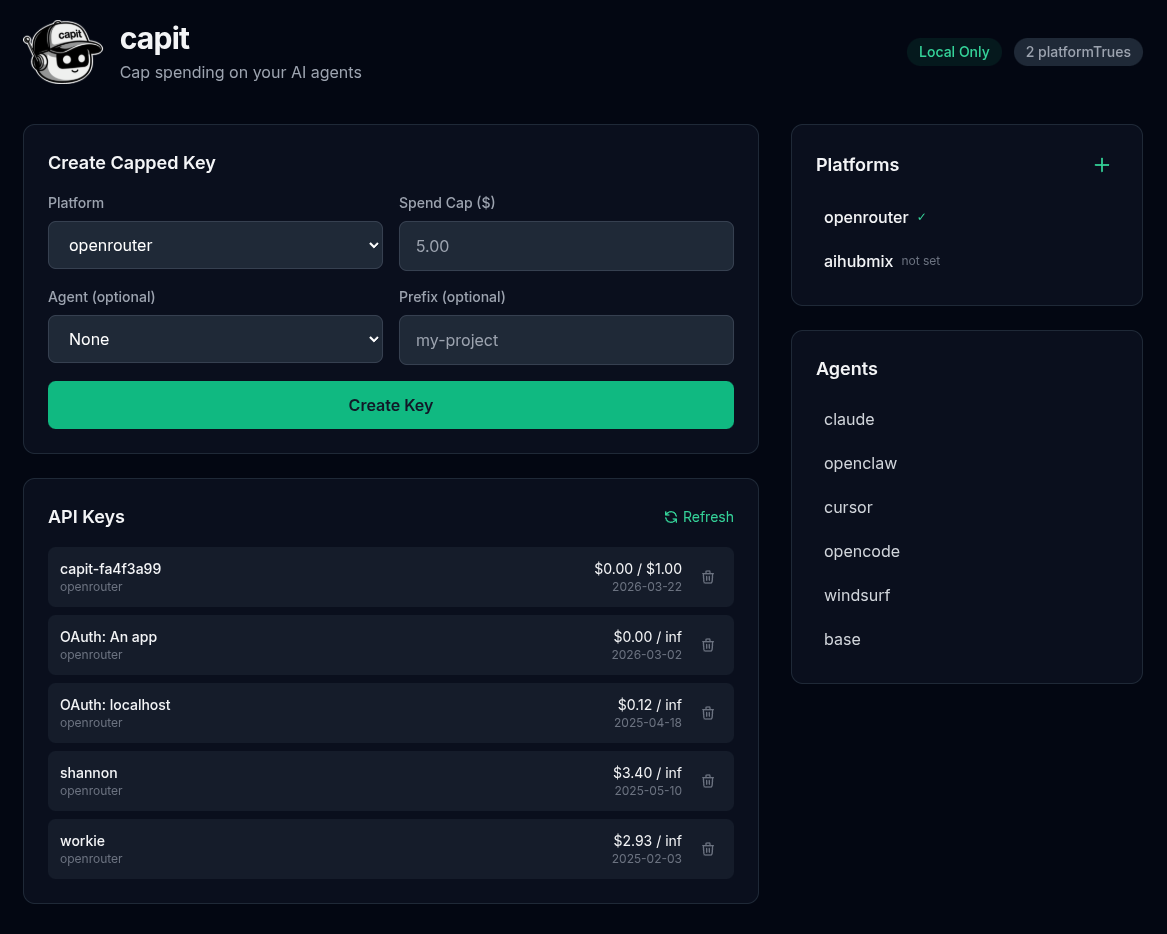Add a new platform with plus icon

pos(1102,165)
